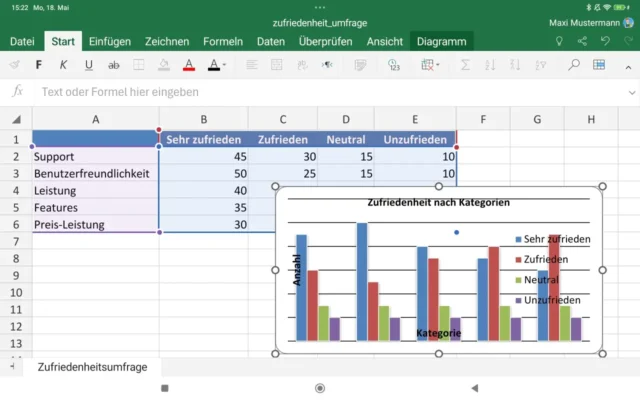Collapse the ribbon with chevron
Screen dimensions: 640x400
click(x=628, y=67)
